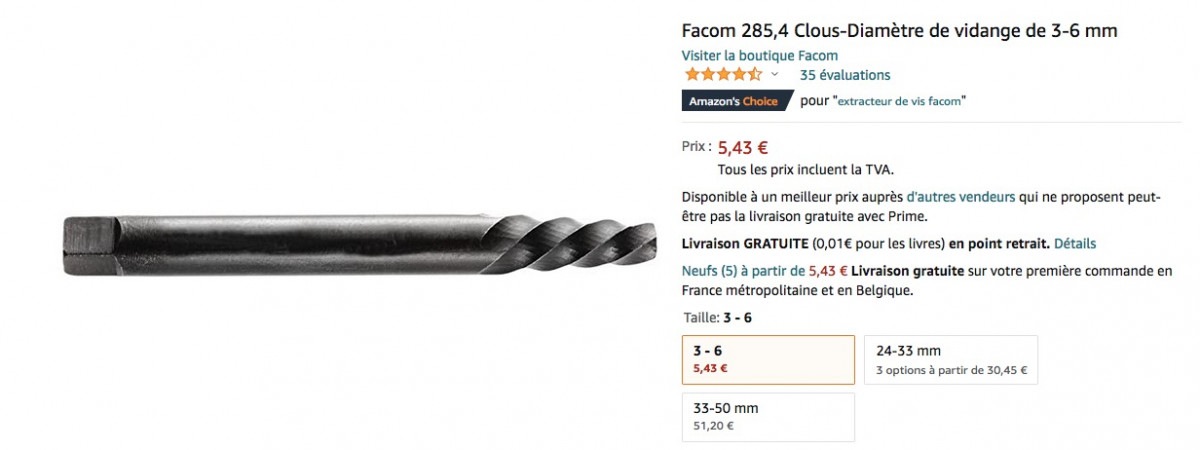Choose the 24-33 mm size option

[x=950, y=359]
